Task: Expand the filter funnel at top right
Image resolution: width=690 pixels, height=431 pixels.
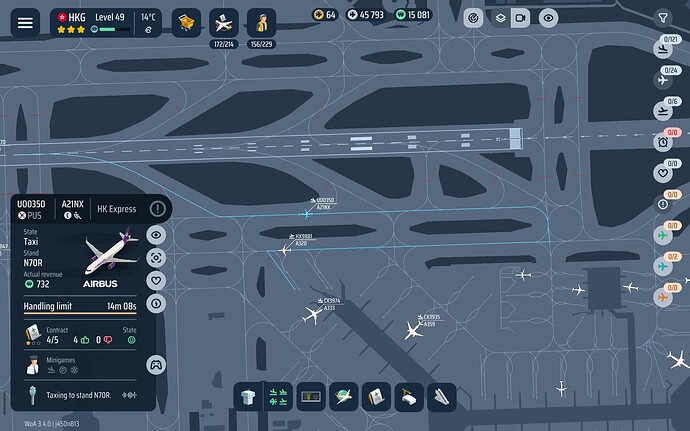Action: point(662,18)
